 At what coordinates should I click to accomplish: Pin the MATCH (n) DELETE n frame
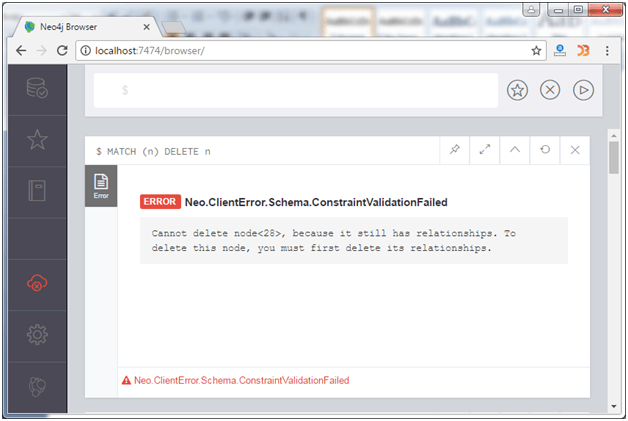pos(455,150)
